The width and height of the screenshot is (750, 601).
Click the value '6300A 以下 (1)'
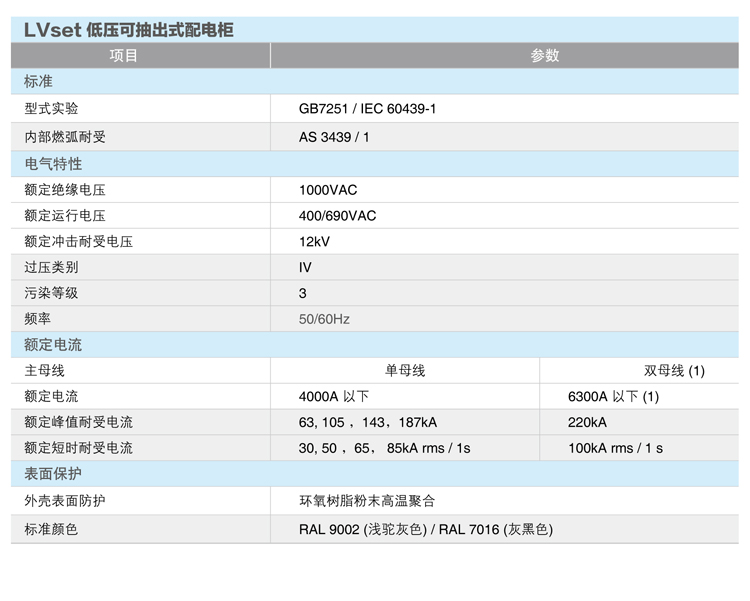click(614, 397)
